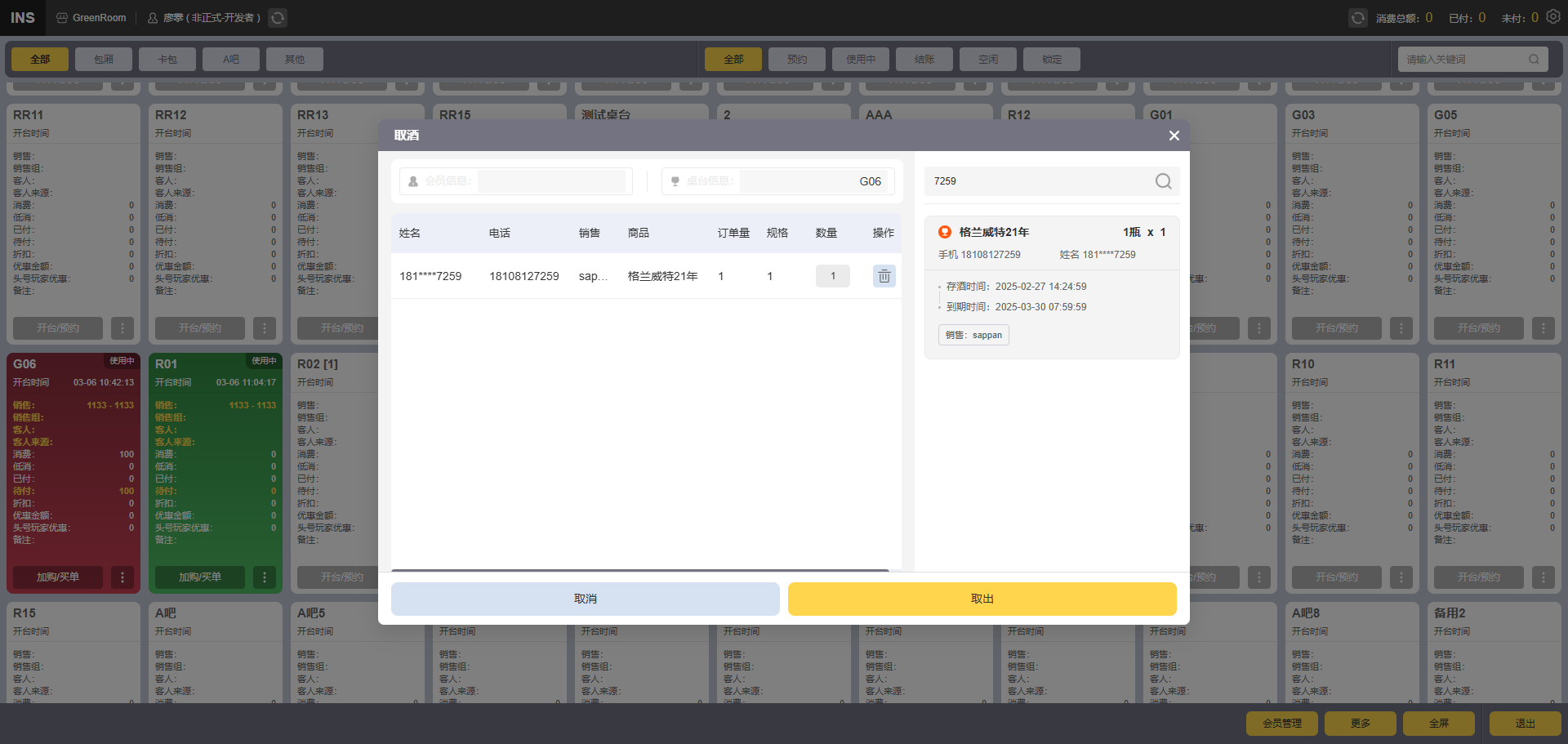The image size is (1568, 744).
Task: Click the yellow 取出 button
Action: [x=982, y=599]
